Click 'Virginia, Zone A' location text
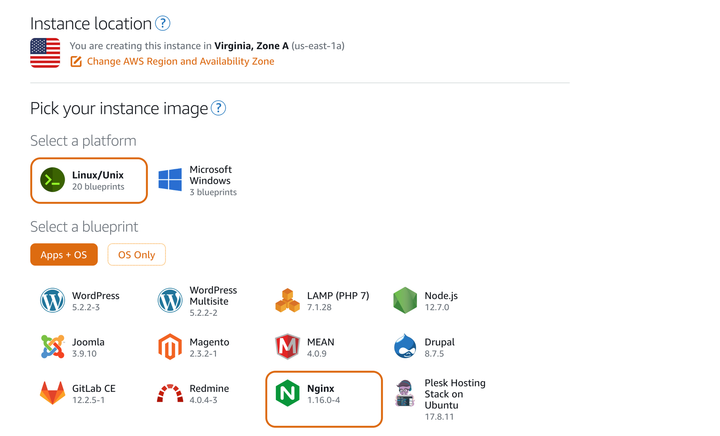Viewport: 720px width, 436px height. [x=252, y=46]
